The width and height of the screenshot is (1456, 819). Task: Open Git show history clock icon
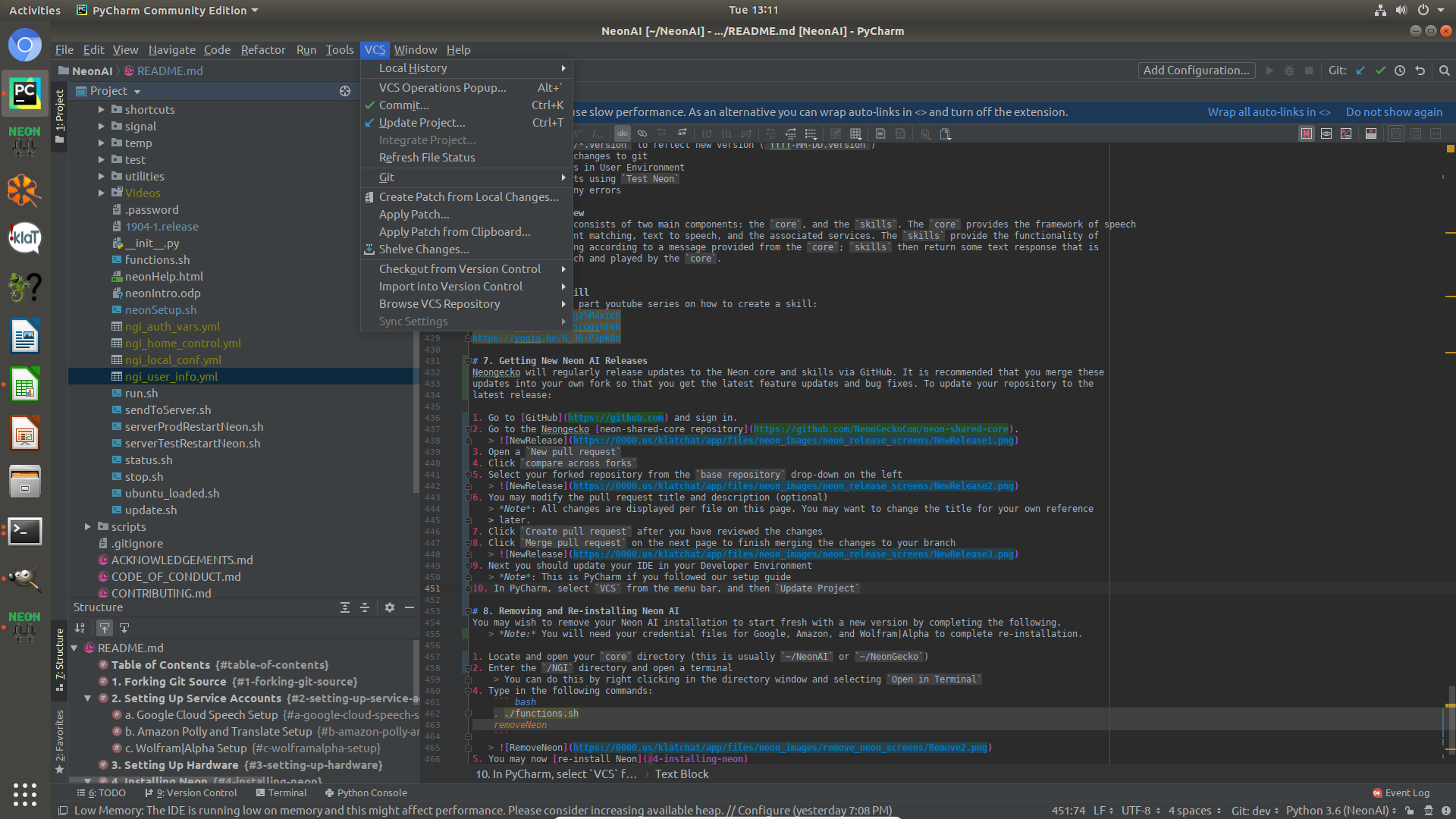pyautogui.click(x=1400, y=71)
